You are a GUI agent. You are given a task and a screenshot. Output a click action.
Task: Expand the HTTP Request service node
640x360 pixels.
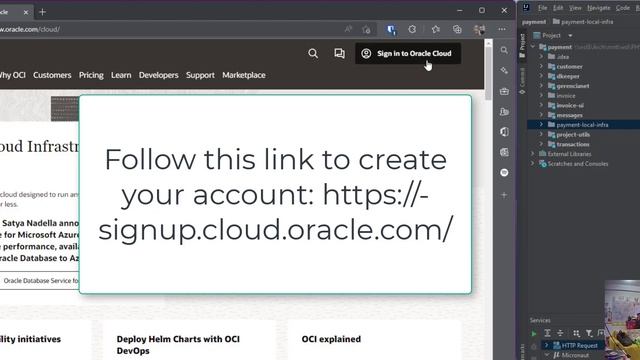[x=546, y=345]
